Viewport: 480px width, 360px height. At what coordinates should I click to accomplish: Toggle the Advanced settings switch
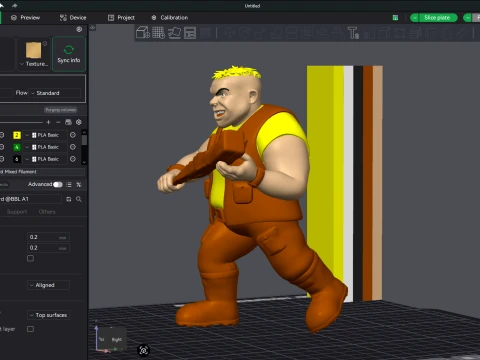[58, 184]
